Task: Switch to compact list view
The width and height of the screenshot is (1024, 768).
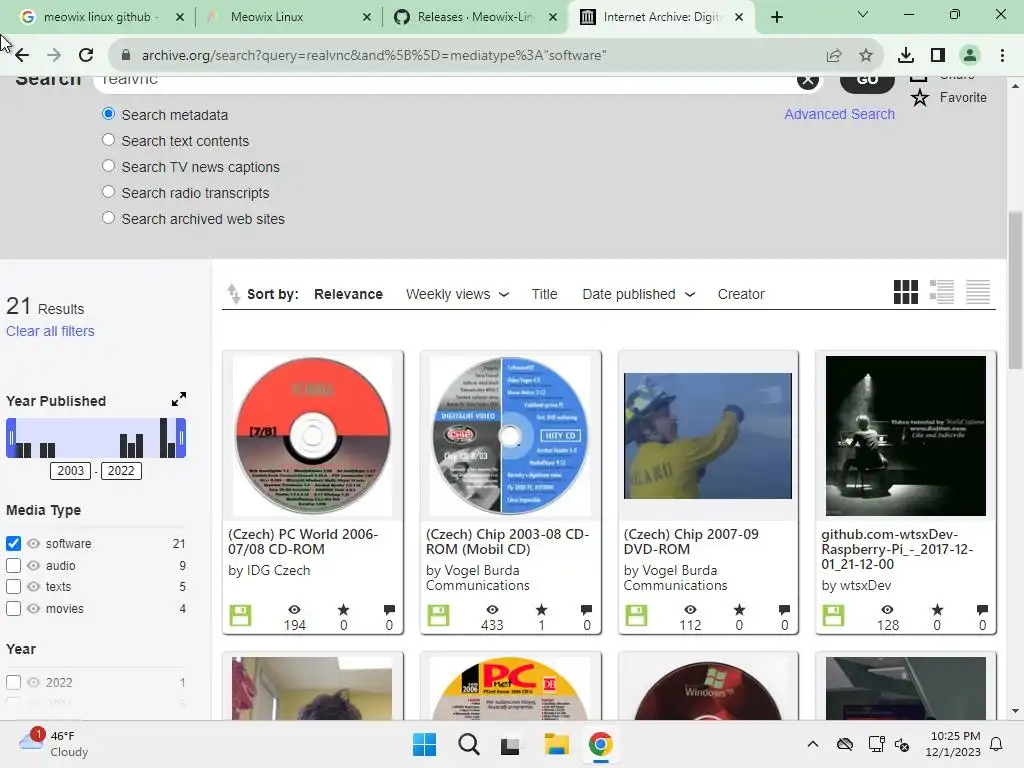Action: coord(978,292)
